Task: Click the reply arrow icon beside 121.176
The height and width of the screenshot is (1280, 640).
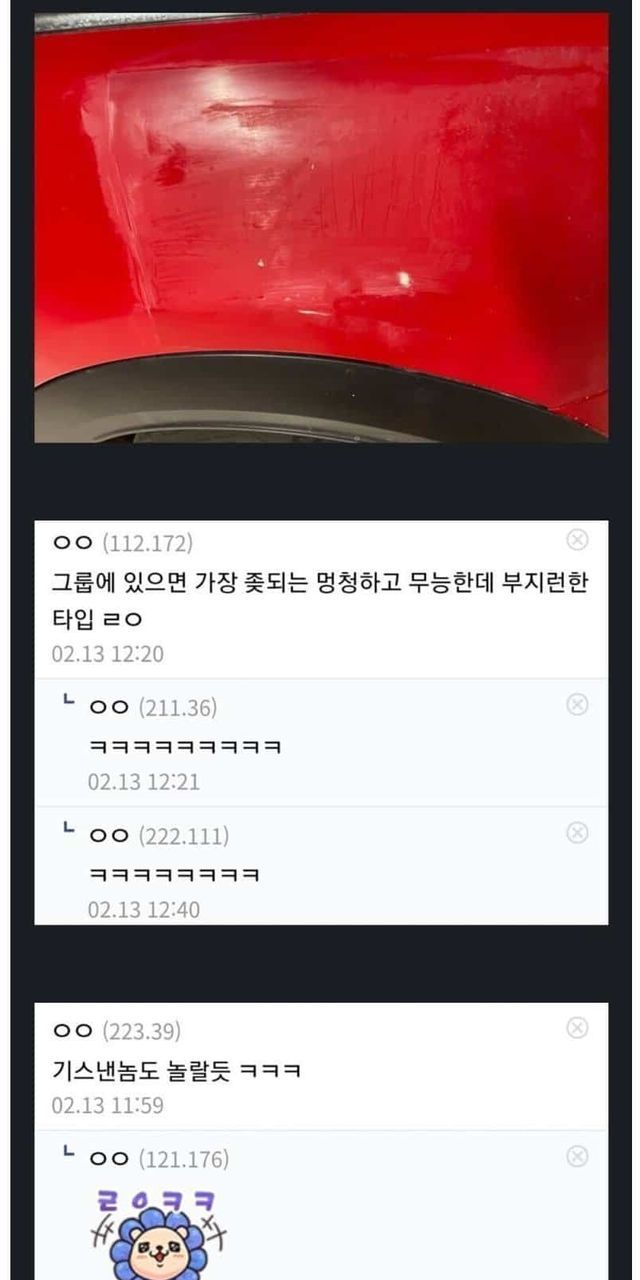Action: pos(68,1153)
